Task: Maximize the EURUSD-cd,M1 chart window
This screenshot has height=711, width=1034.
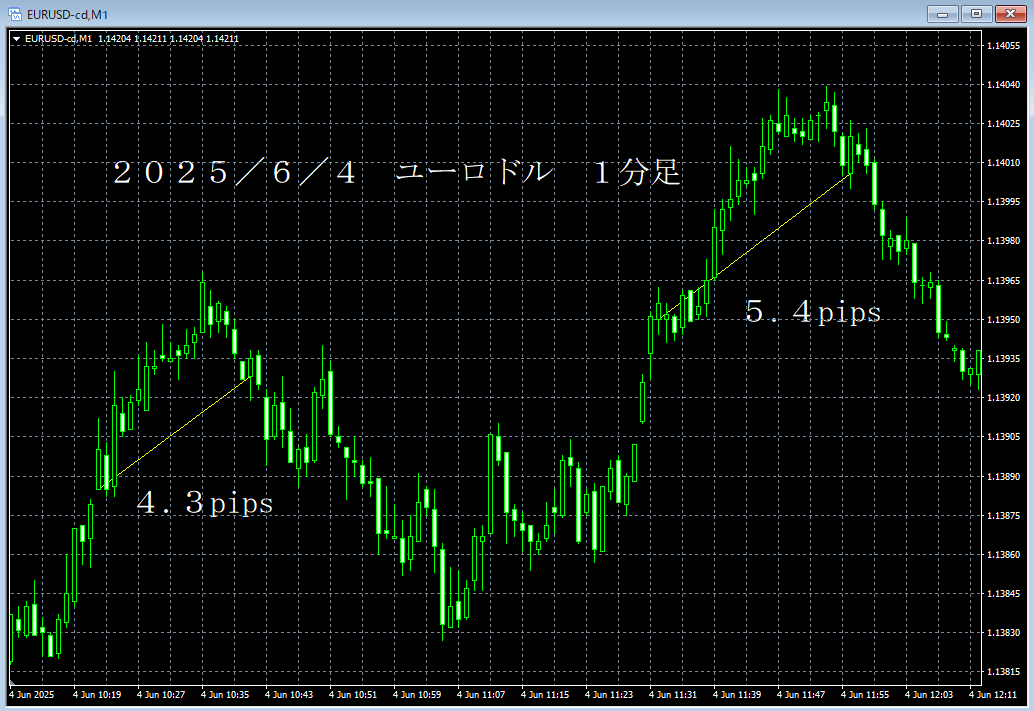Action: click(x=977, y=14)
